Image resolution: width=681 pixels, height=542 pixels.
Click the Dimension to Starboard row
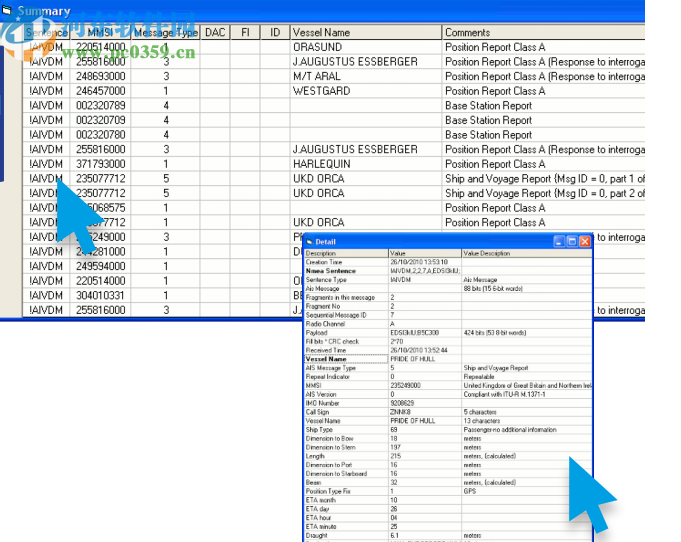[x=448, y=474]
